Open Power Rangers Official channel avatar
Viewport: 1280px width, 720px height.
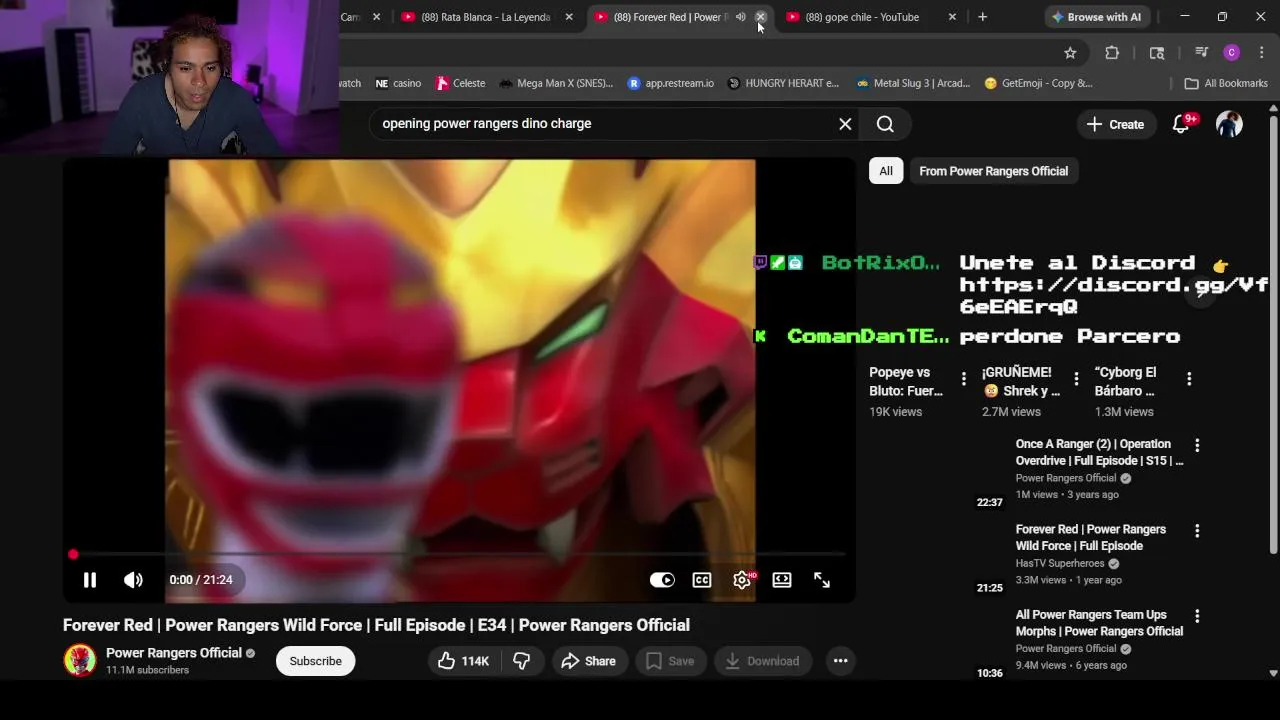pos(80,660)
